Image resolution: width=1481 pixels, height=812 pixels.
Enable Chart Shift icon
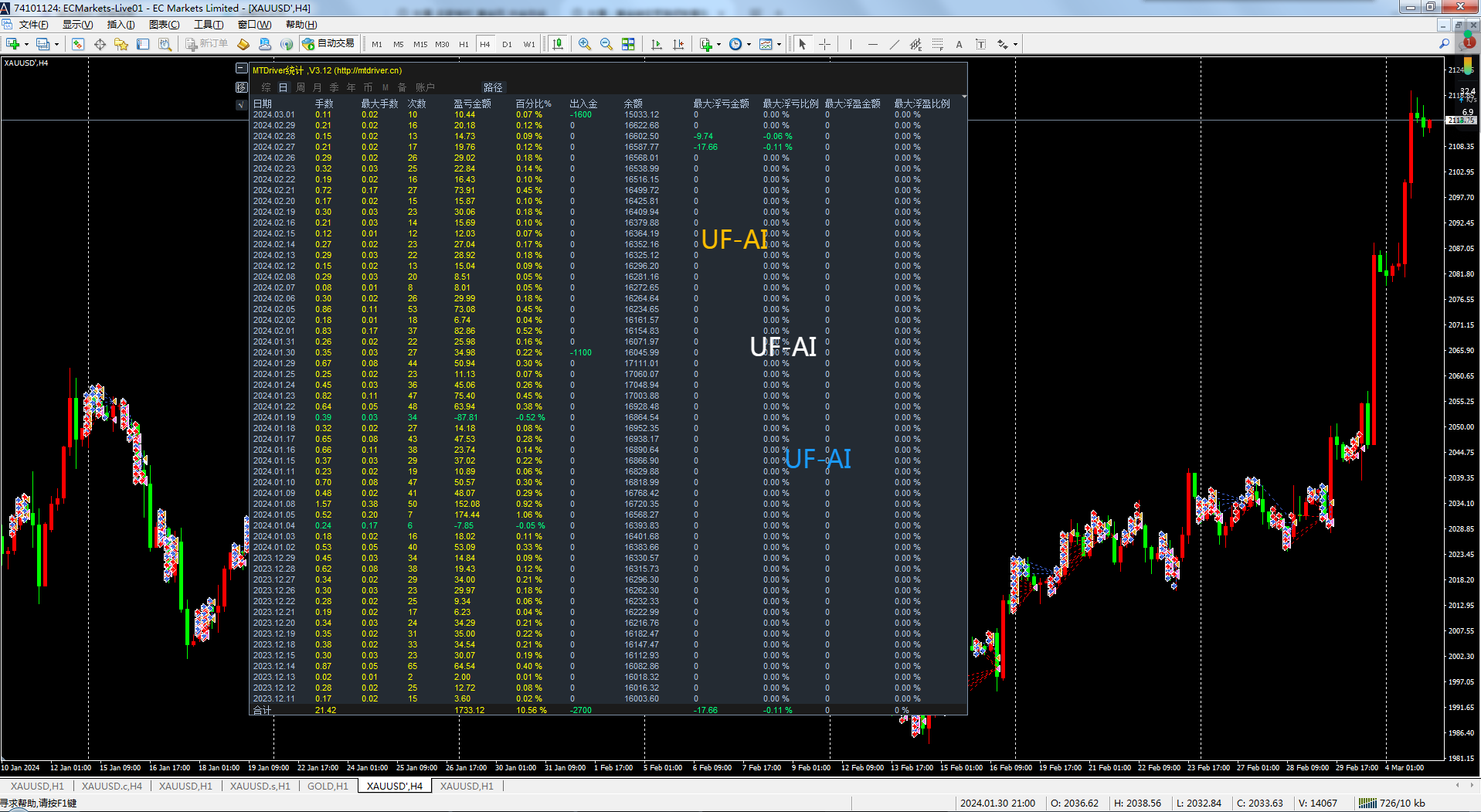point(678,44)
